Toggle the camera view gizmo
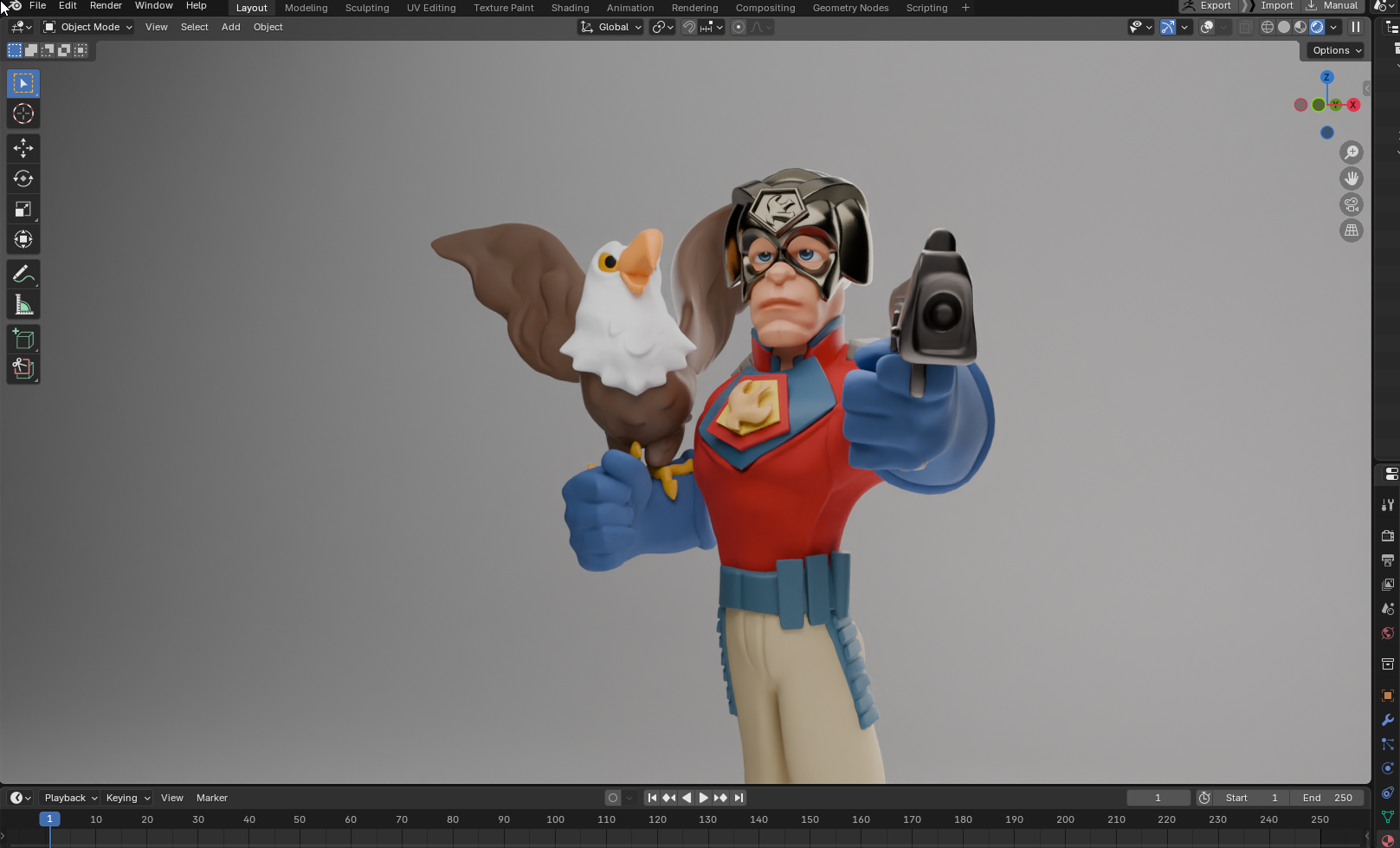 pos(1352,204)
